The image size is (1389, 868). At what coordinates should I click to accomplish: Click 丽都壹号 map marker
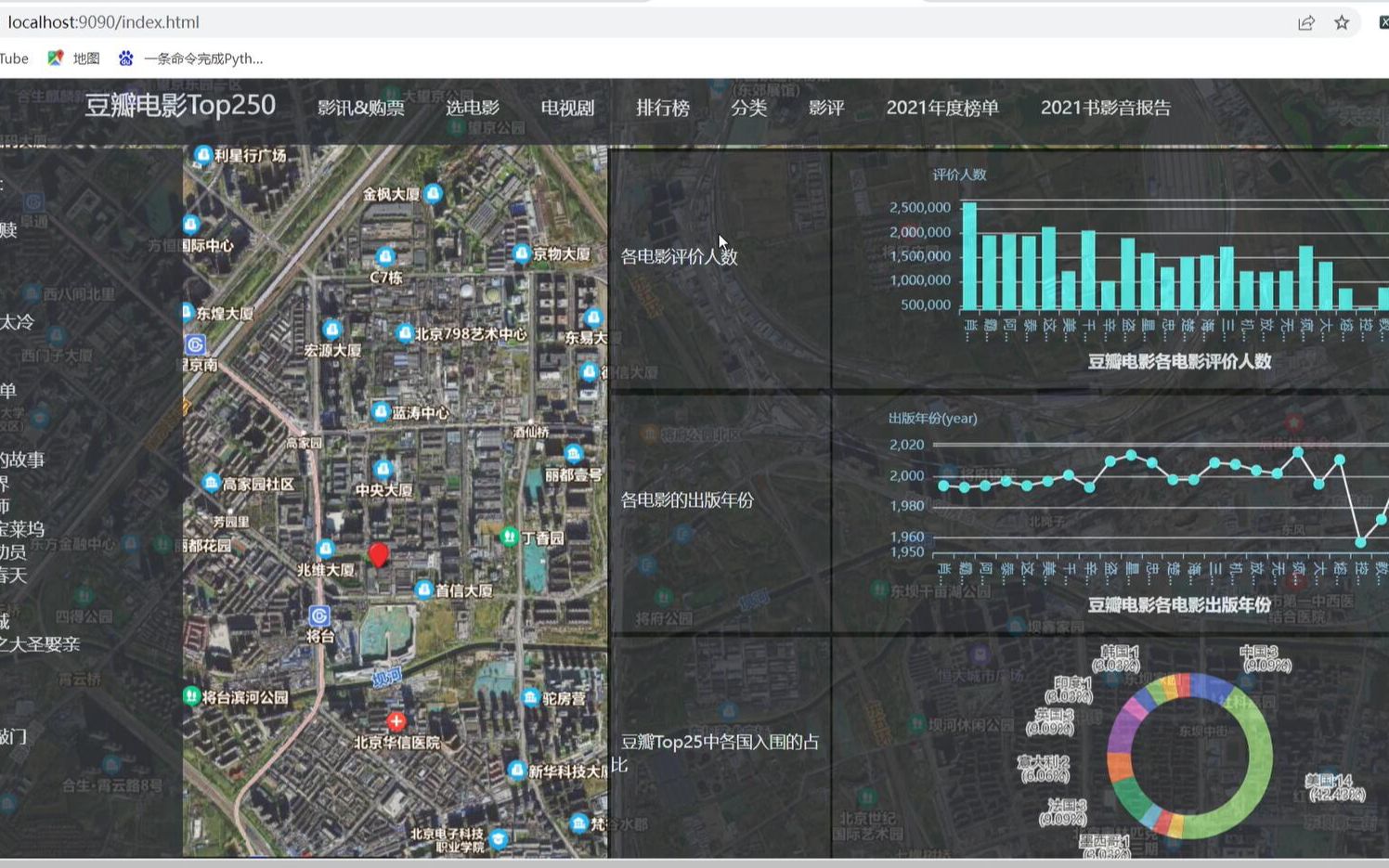coord(574,454)
